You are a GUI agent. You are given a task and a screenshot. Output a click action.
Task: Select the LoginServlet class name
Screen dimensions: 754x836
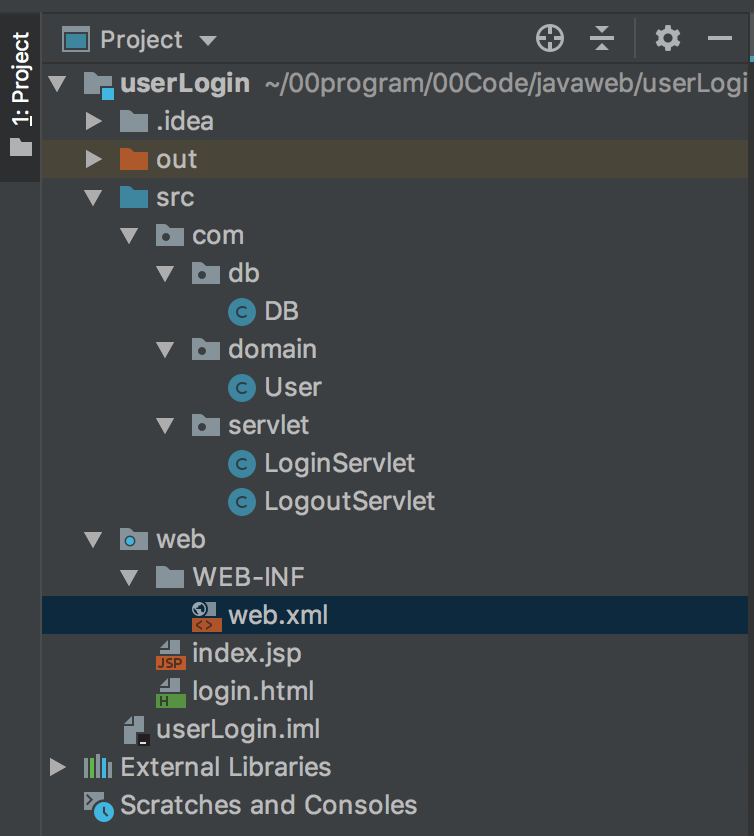[x=340, y=463]
